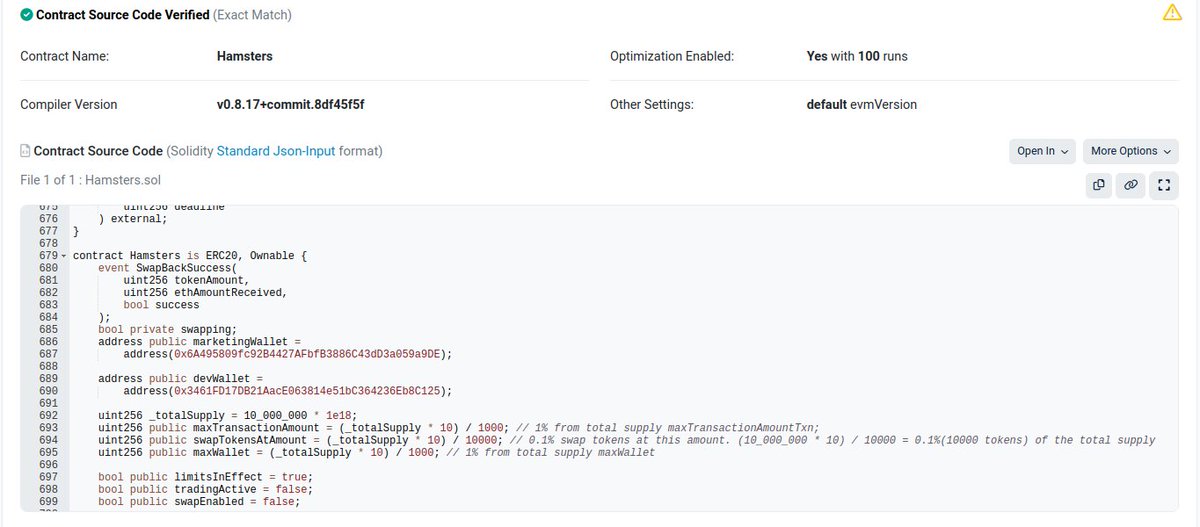This screenshot has width=1200, height=527.
Task: Click the 'Compiler Version' label
Action: 68,104
